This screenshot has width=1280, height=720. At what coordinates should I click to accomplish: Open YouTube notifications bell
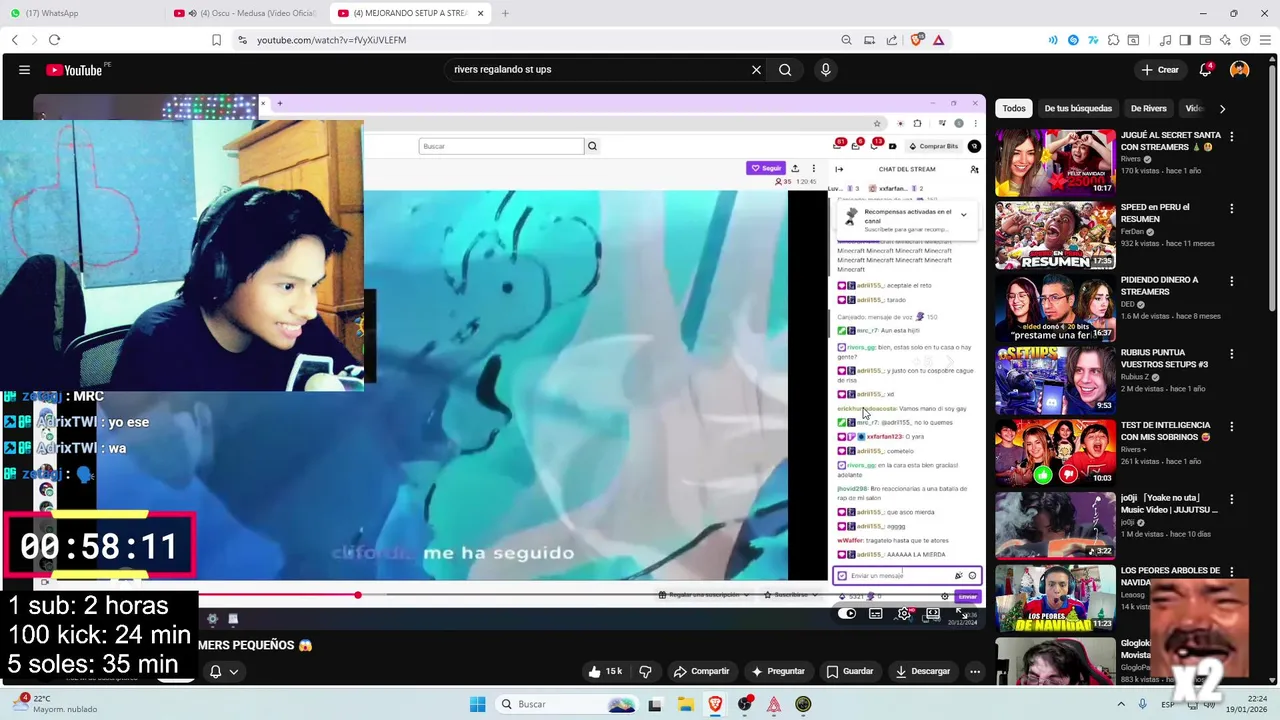click(1206, 70)
